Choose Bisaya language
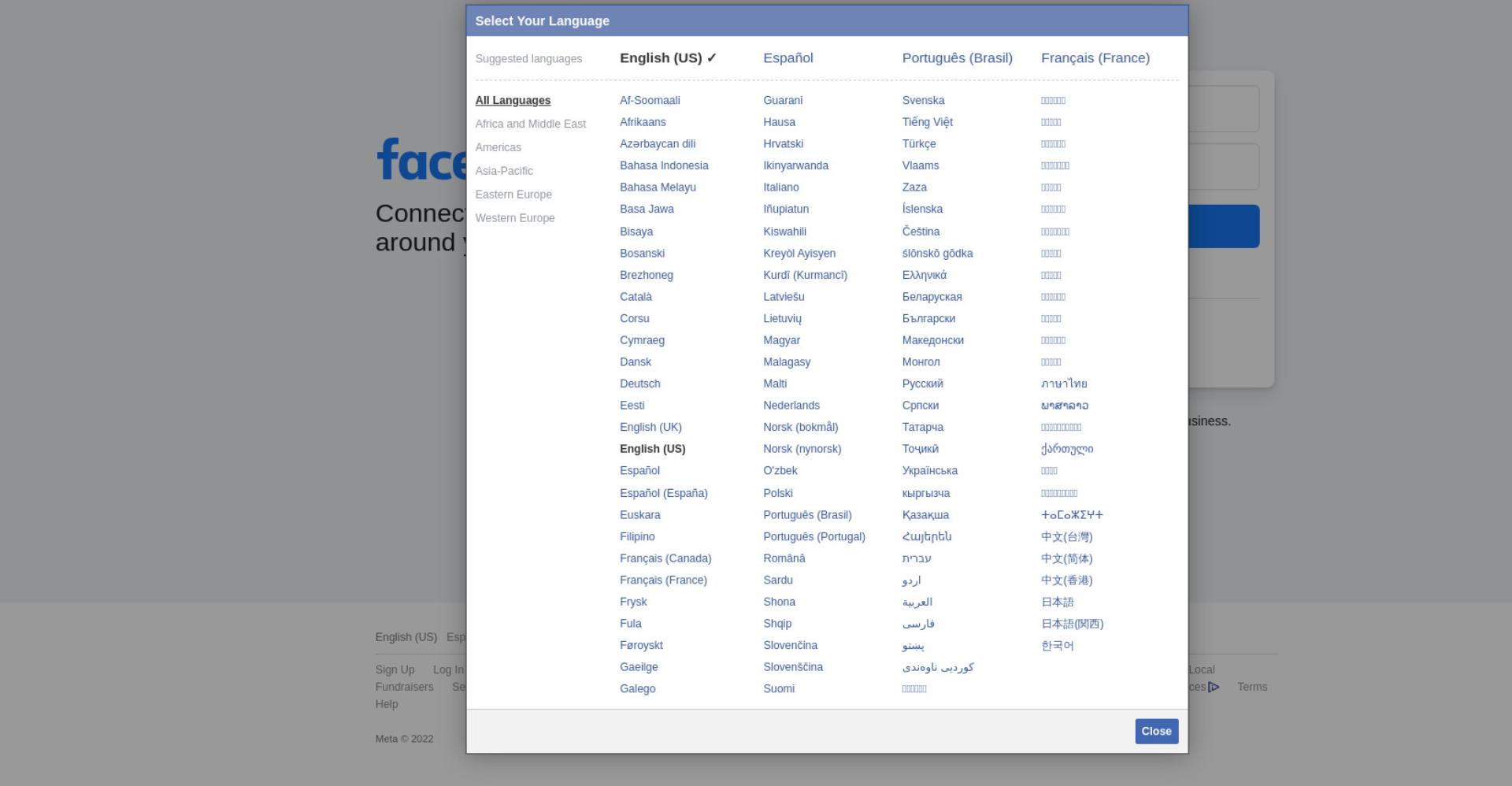This screenshot has width=1512, height=786. pos(636,232)
